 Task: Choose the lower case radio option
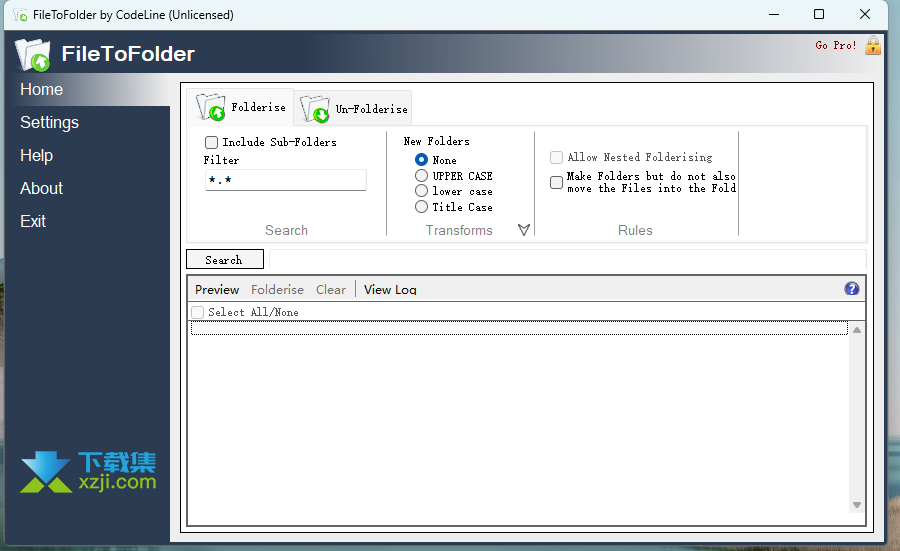[x=421, y=191]
